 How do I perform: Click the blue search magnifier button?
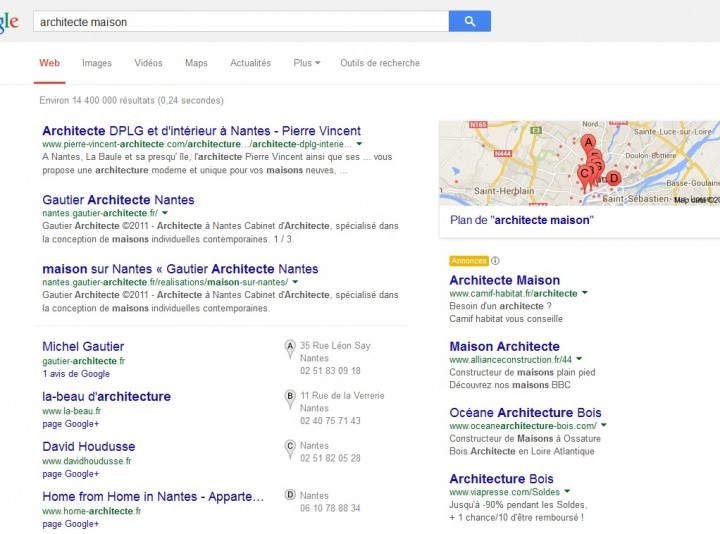[x=469, y=21]
